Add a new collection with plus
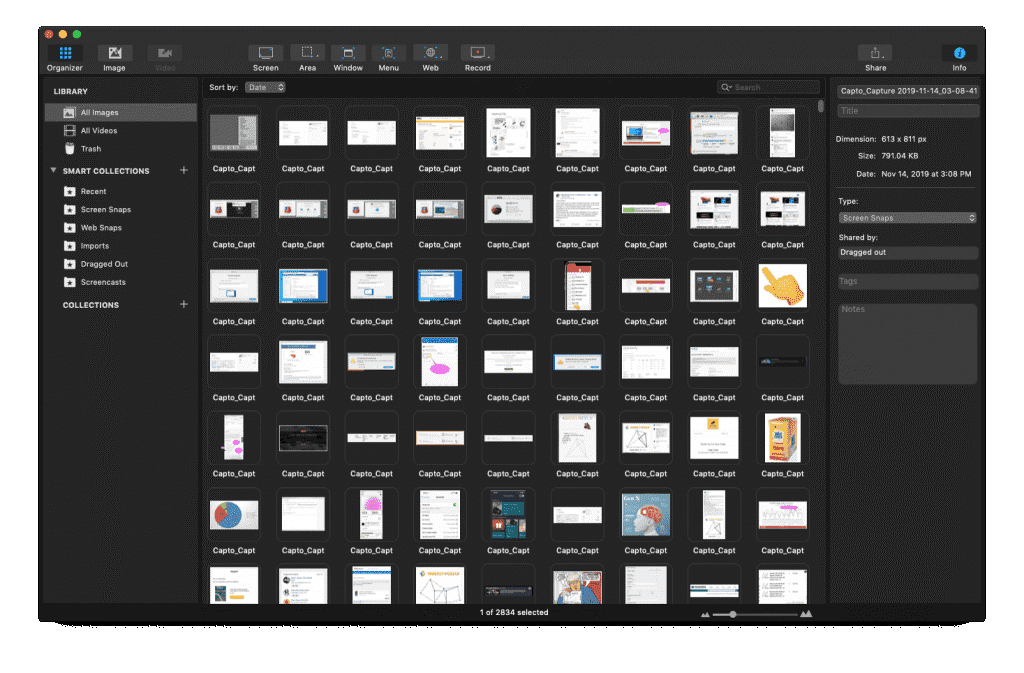The image size is (1024, 673). pos(183,304)
